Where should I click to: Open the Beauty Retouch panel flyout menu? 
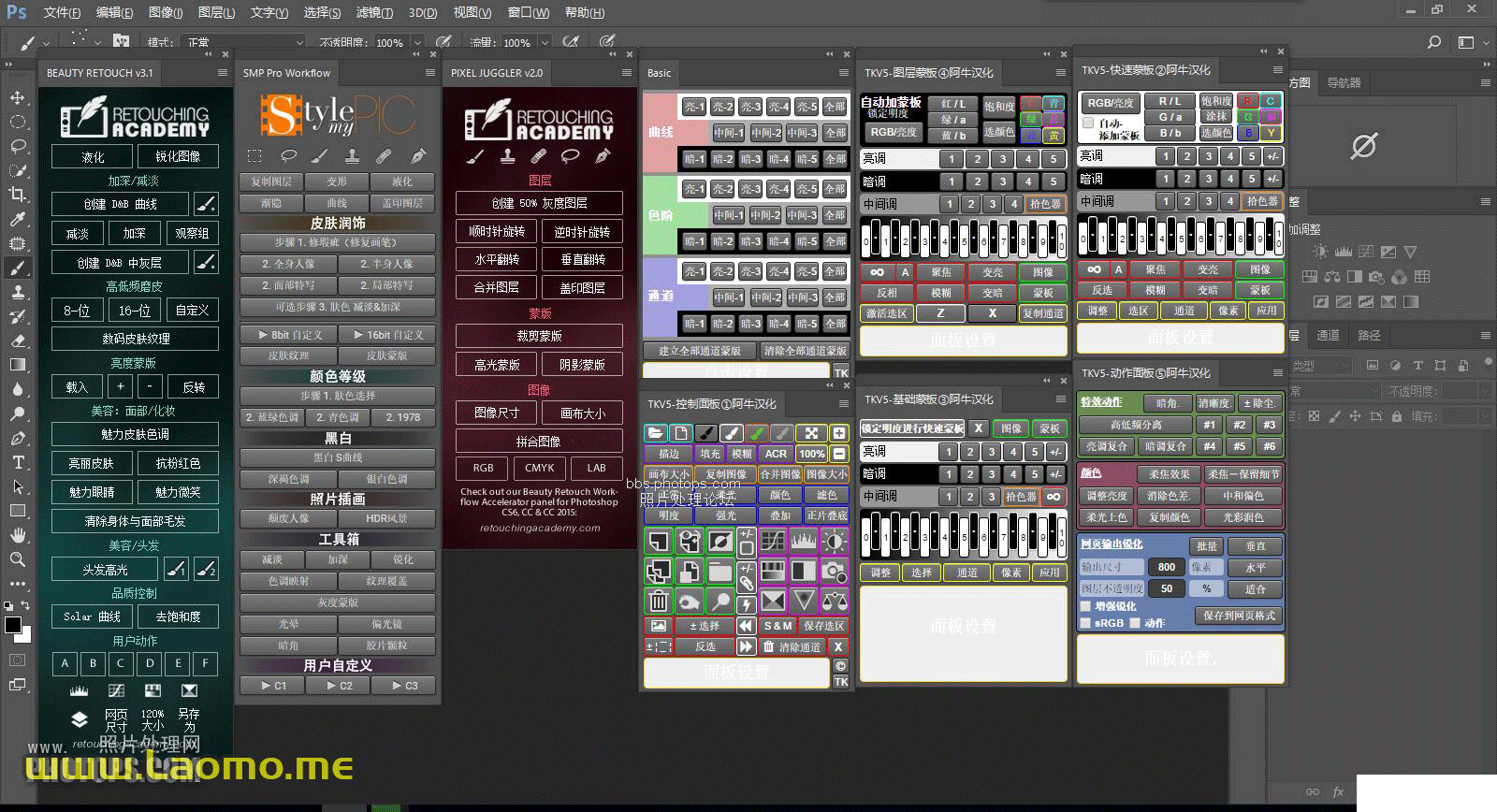coord(223,73)
